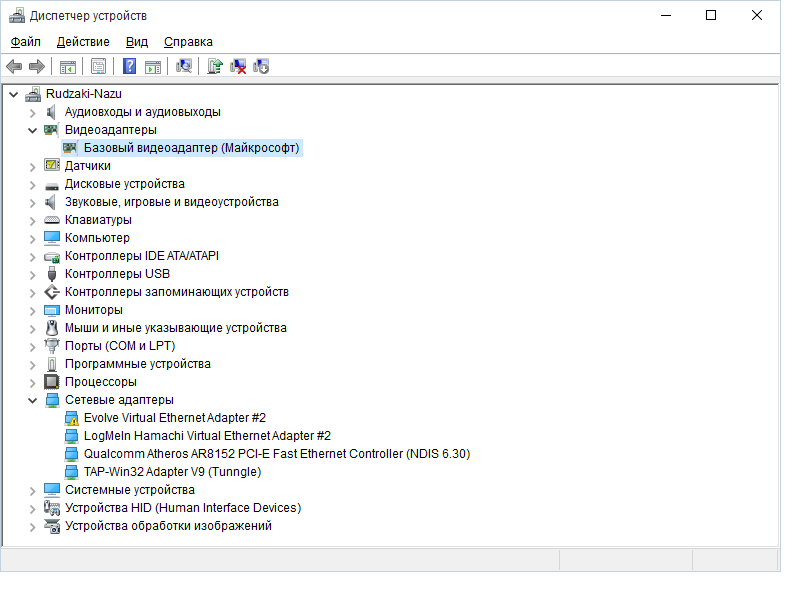Click the Процессоры chip icon

point(52,382)
